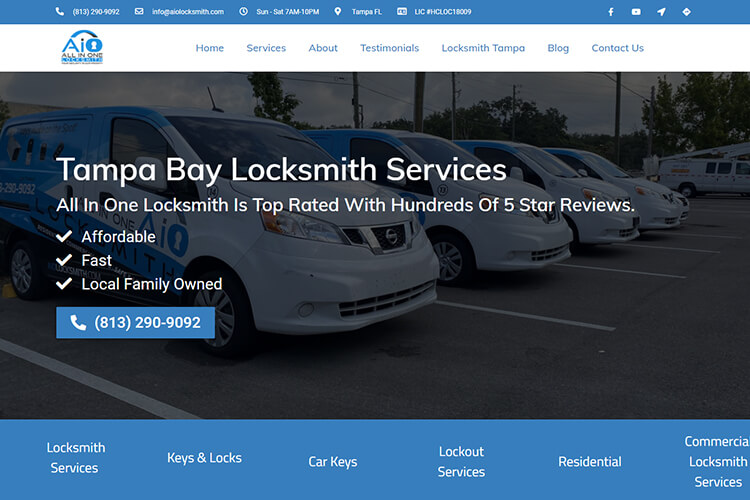The height and width of the screenshot is (500, 750).
Task: Go to the Home menu item
Action: [210, 48]
